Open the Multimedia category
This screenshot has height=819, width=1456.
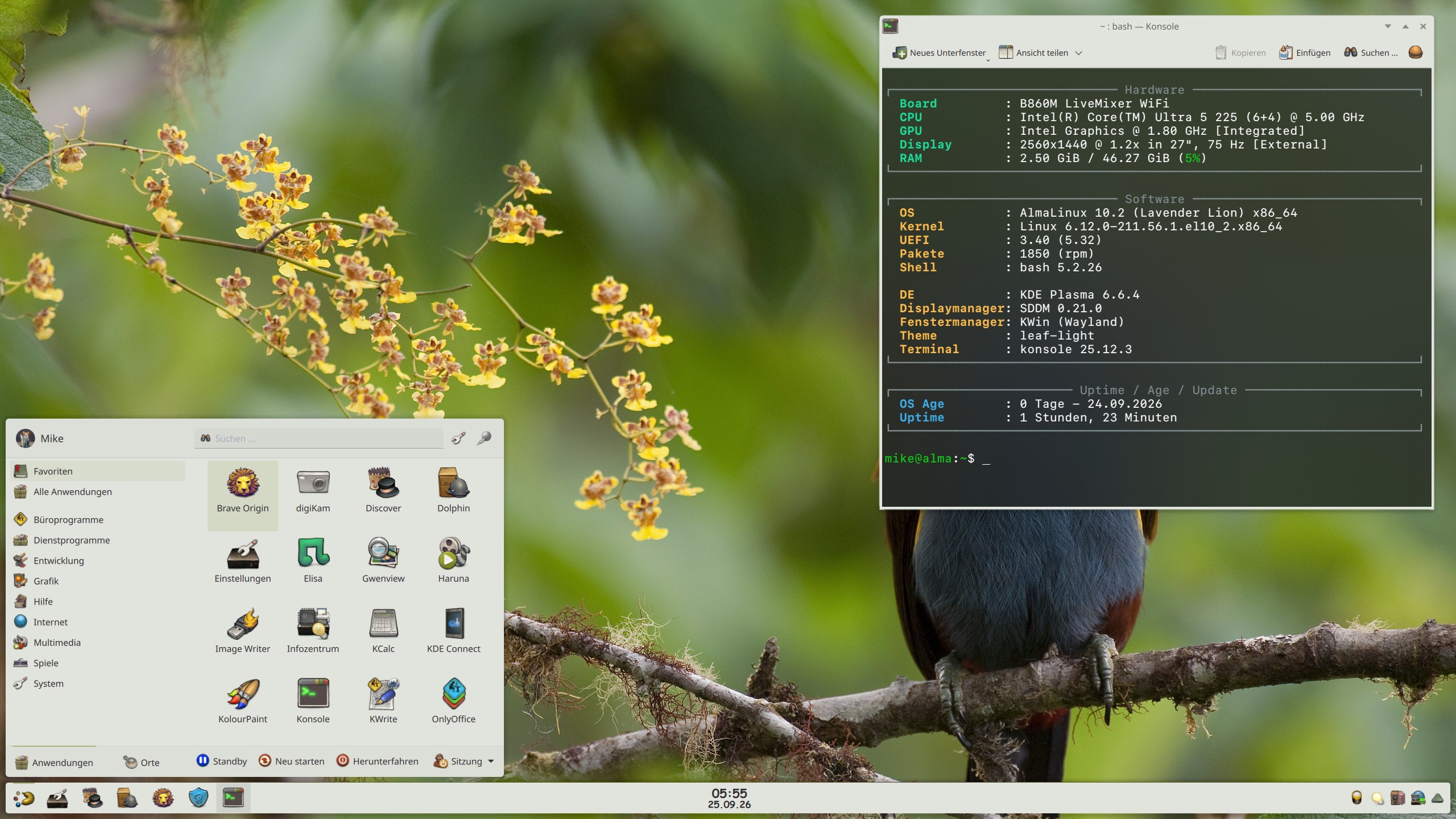point(98,642)
